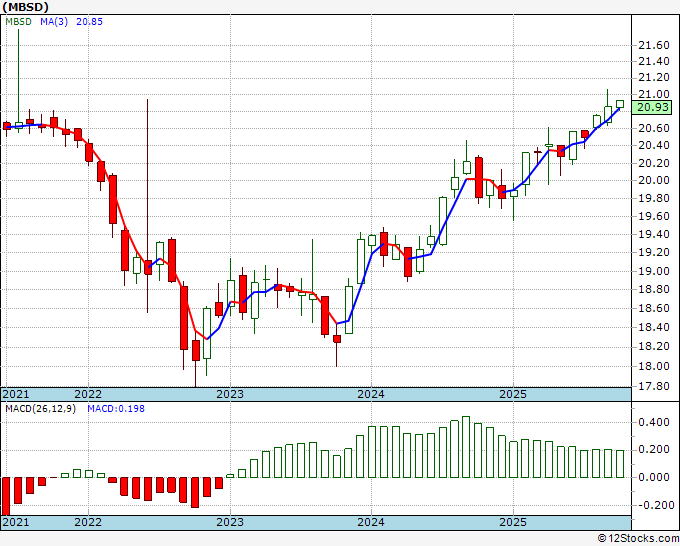Viewport: 680px width, 546px height.
Task: Click the (MBSD) chart title
Action: point(25,7)
